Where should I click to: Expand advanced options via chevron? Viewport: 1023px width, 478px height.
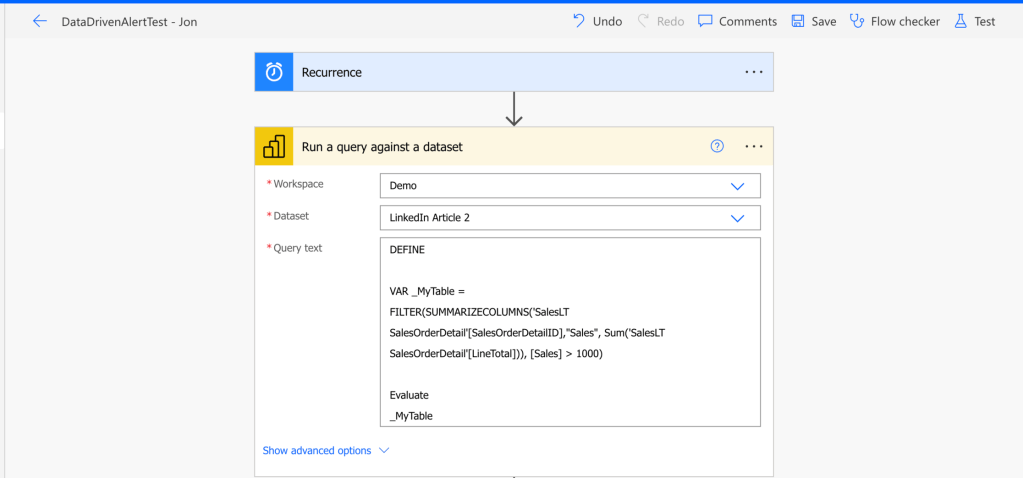[384, 451]
